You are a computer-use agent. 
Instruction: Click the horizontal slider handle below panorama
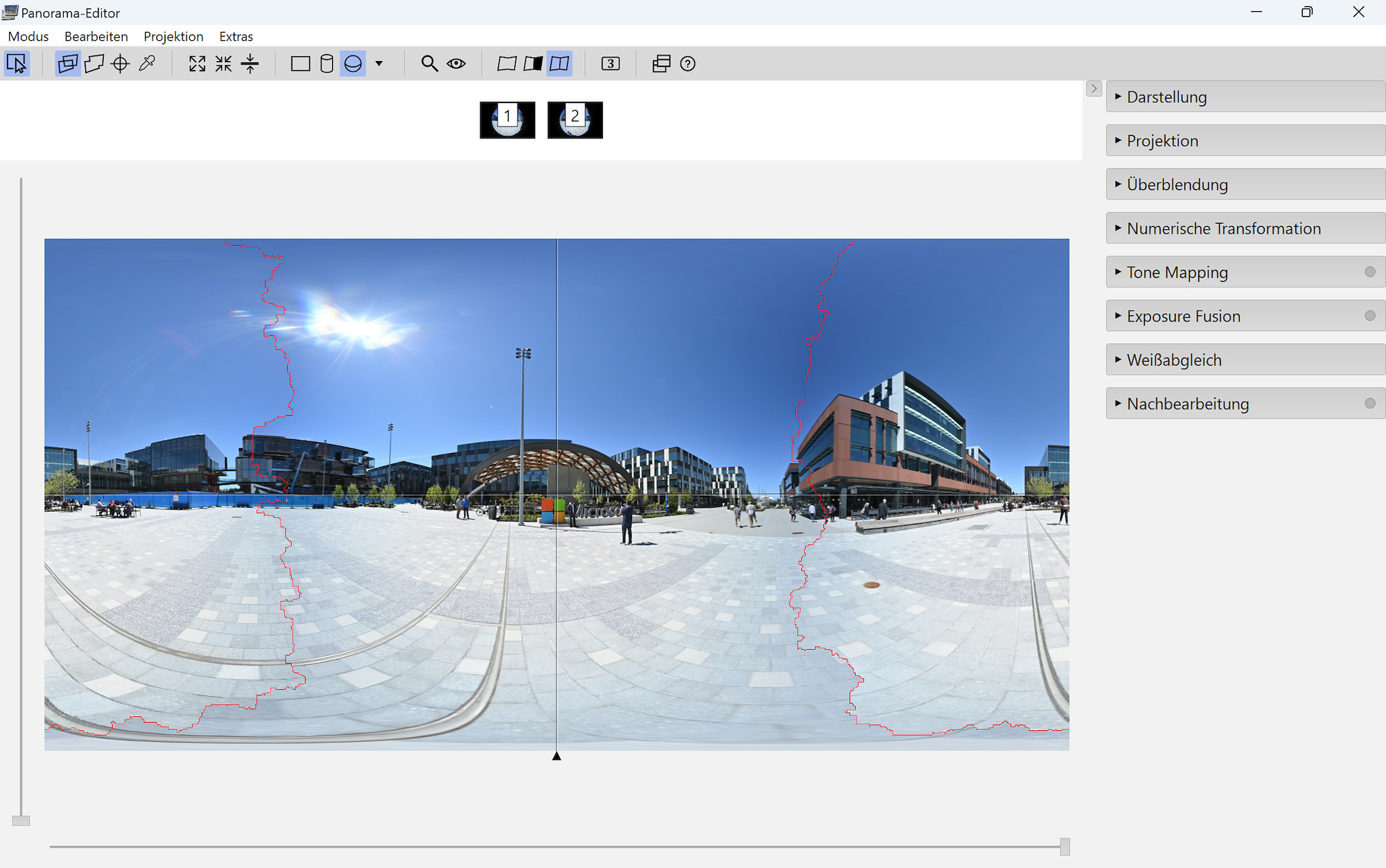[x=1064, y=847]
